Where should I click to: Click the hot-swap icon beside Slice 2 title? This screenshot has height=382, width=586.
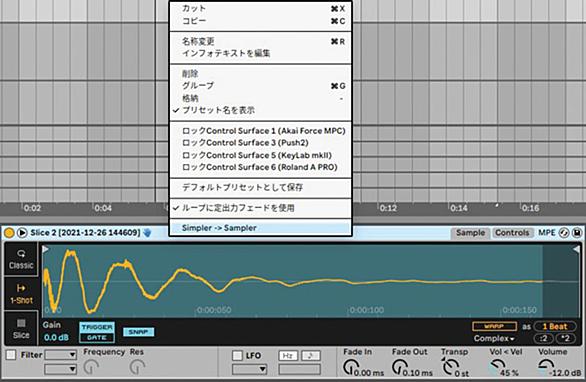148,233
